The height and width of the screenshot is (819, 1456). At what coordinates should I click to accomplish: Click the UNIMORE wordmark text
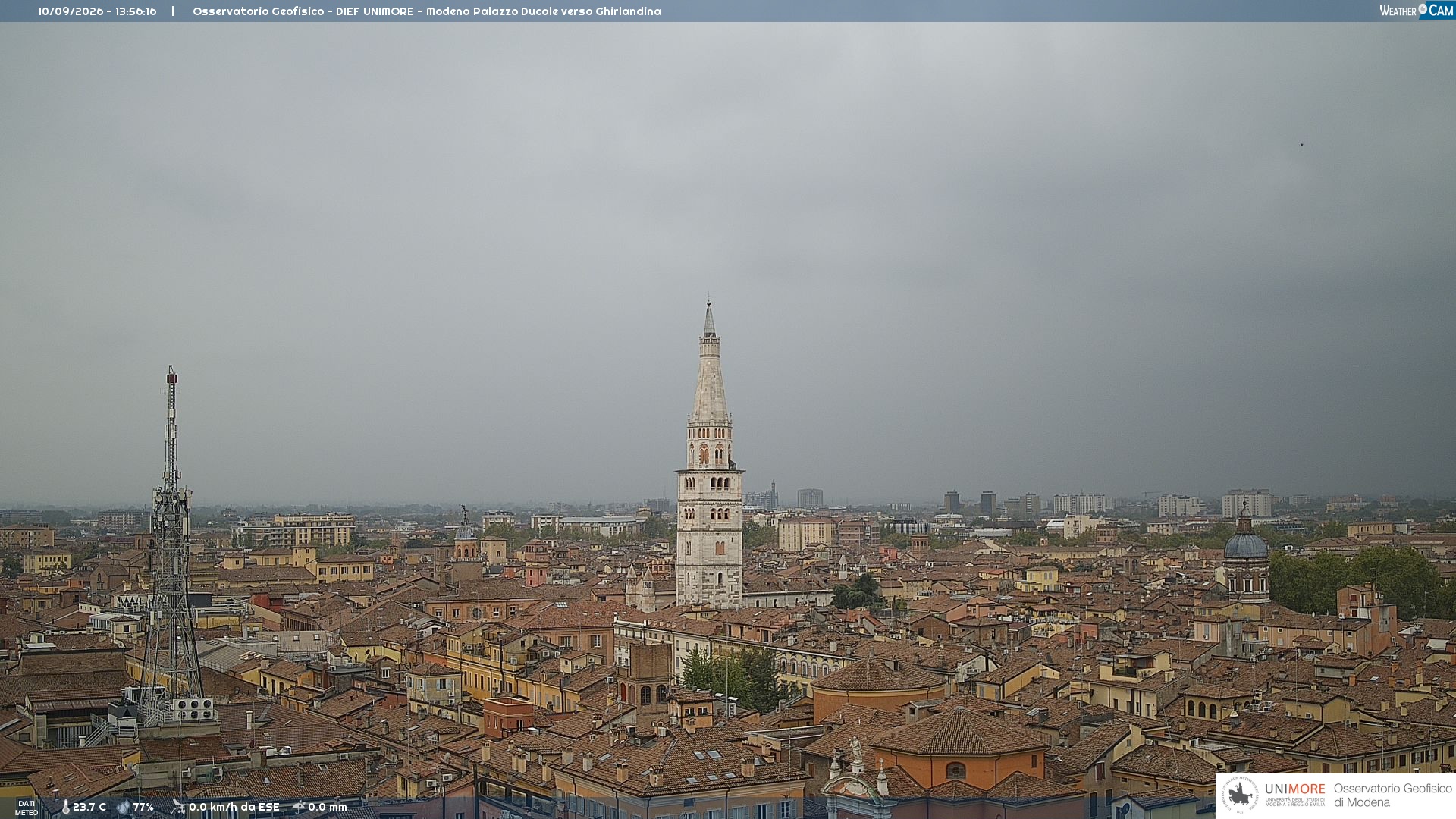(x=1295, y=789)
